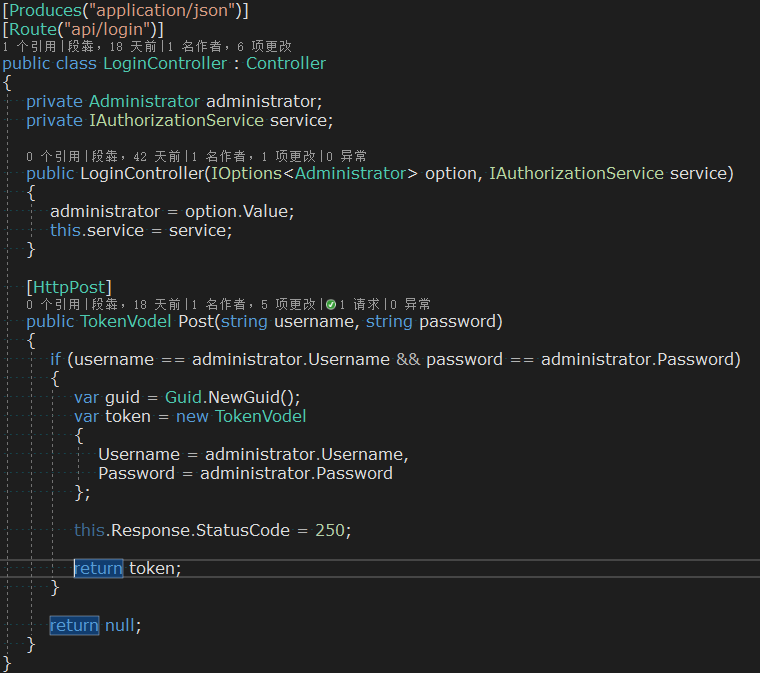Click the if keyword

56,359
